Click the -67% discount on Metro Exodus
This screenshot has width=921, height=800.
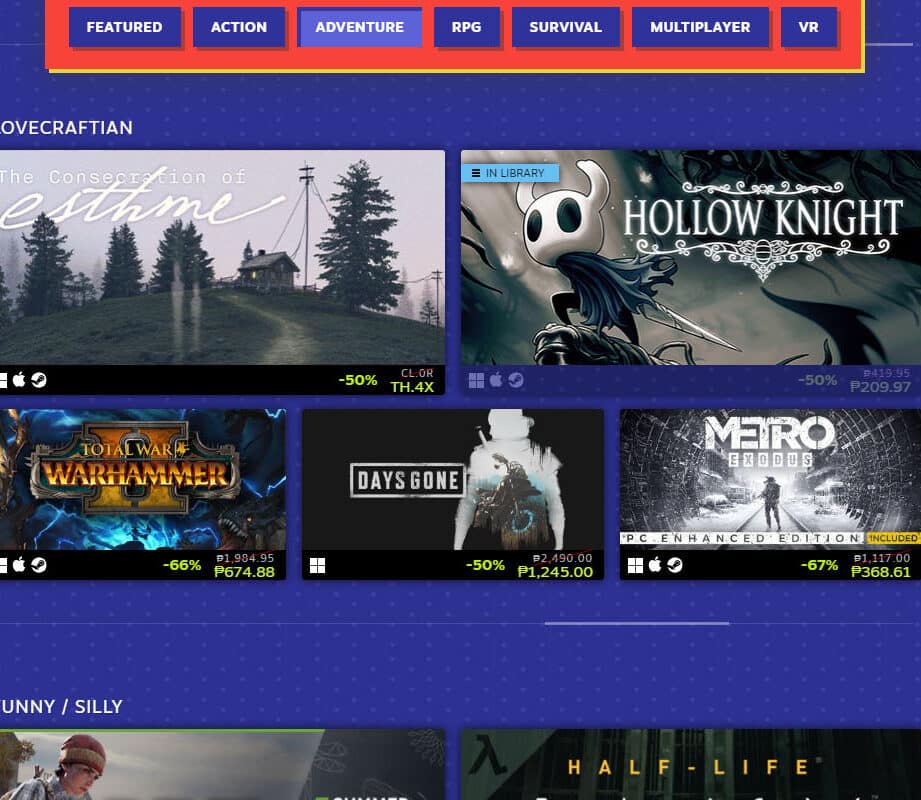point(819,565)
